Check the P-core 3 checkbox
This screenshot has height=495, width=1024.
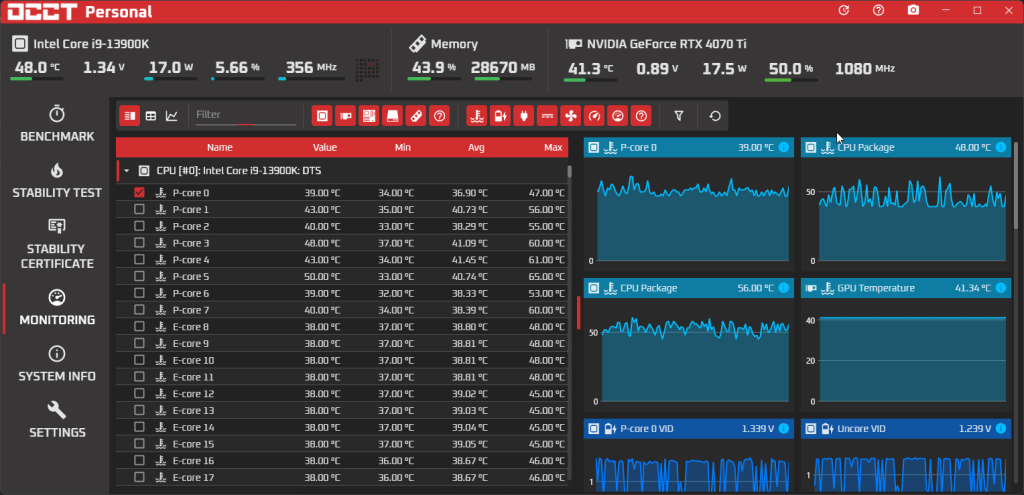139,243
